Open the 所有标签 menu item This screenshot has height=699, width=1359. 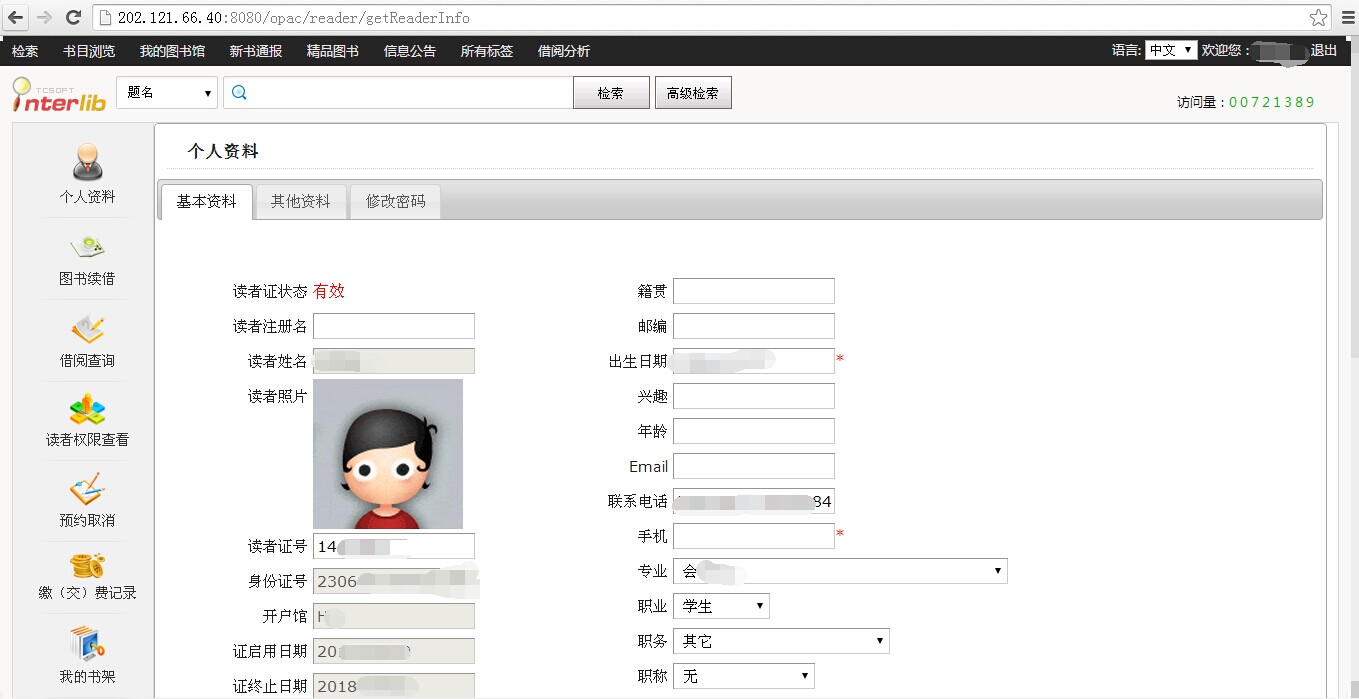[x=487, y=51]
